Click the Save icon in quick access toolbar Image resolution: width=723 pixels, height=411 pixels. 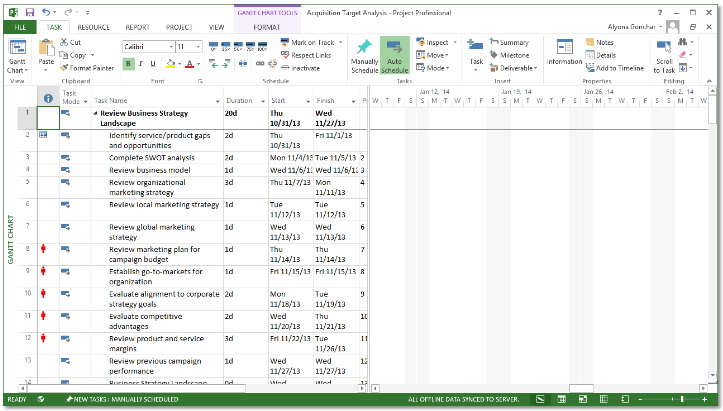[x=29, y=11]
